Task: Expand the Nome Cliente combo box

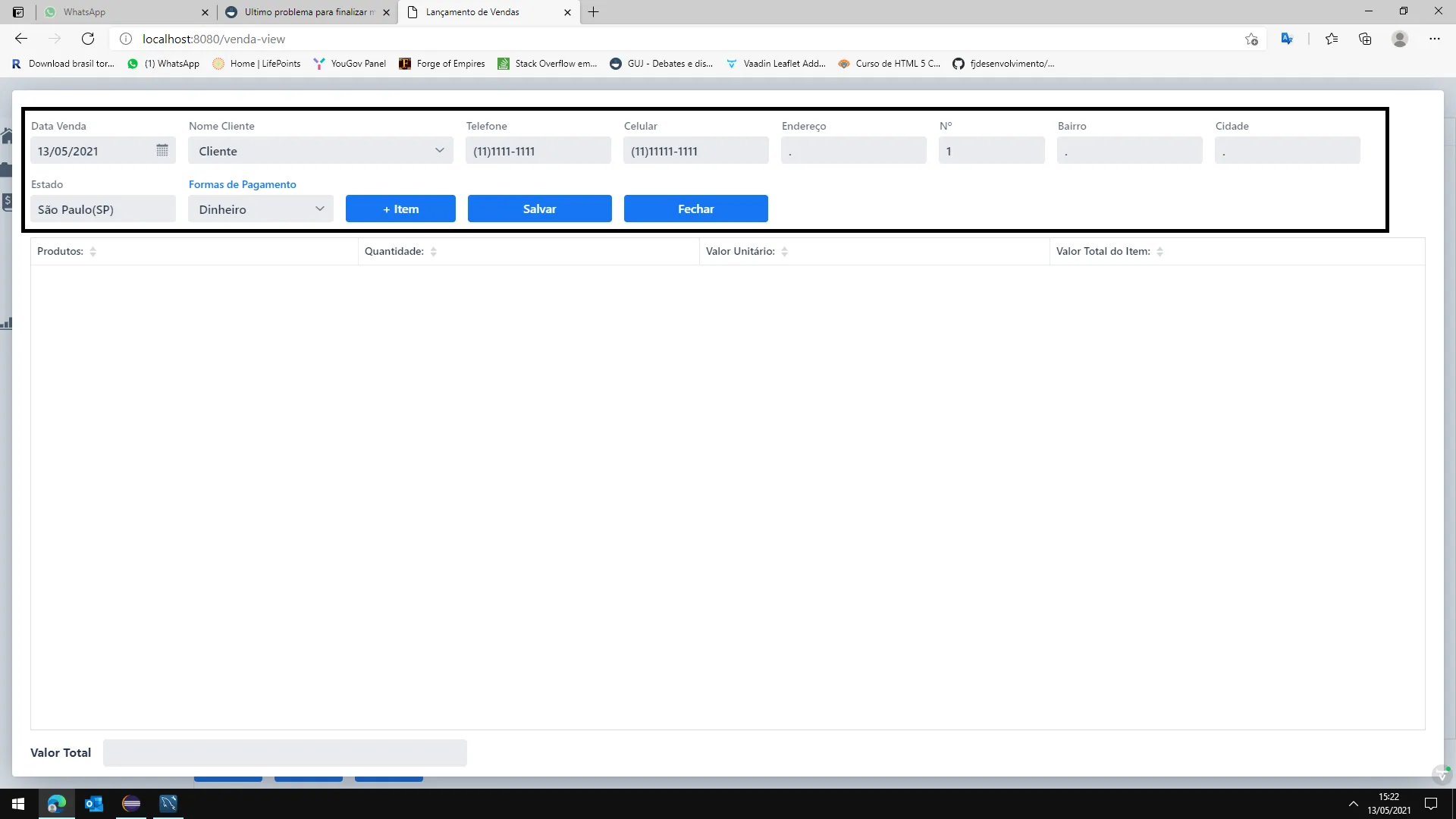Action: click(439, 150)
